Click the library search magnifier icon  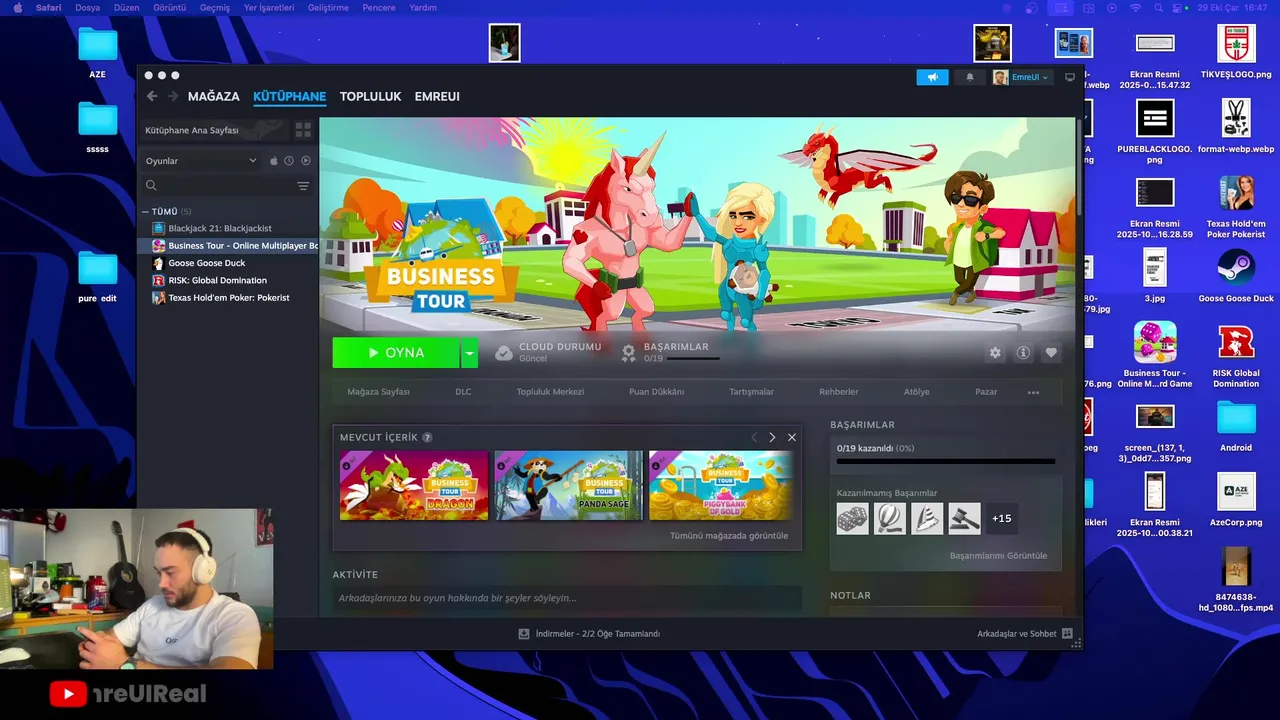coord(151,186)
